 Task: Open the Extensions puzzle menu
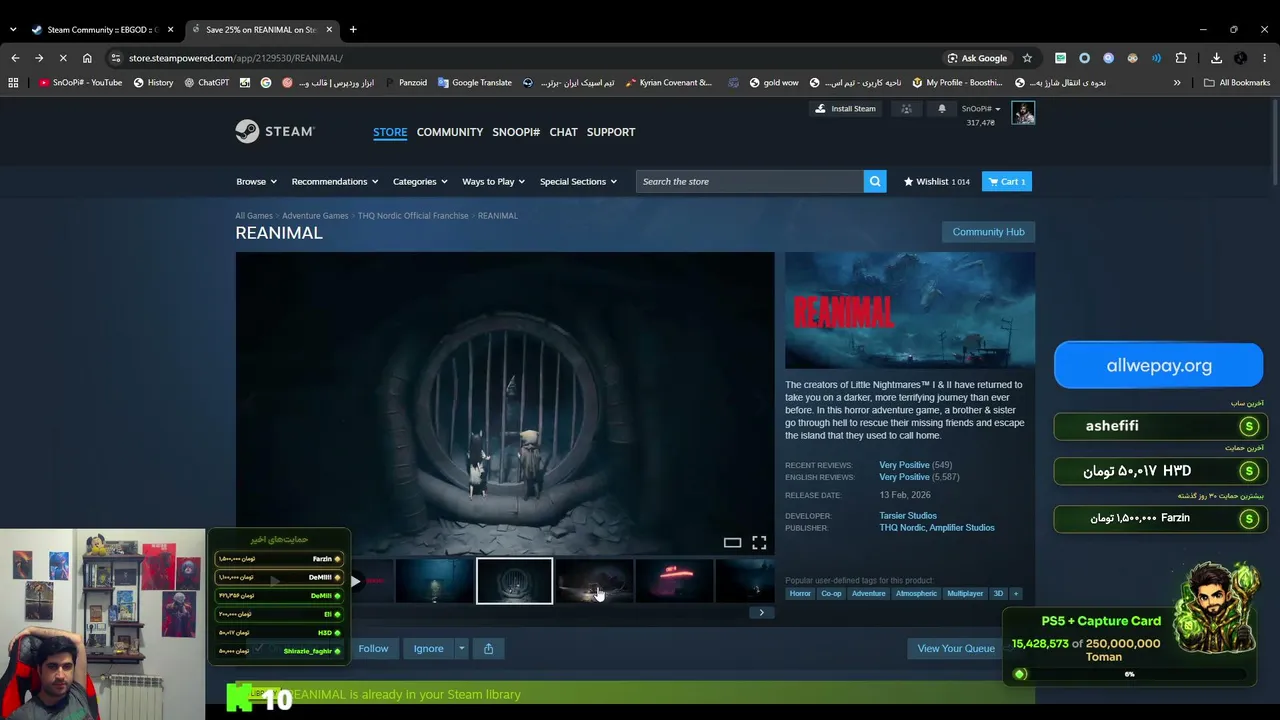tap(1181, 58)
